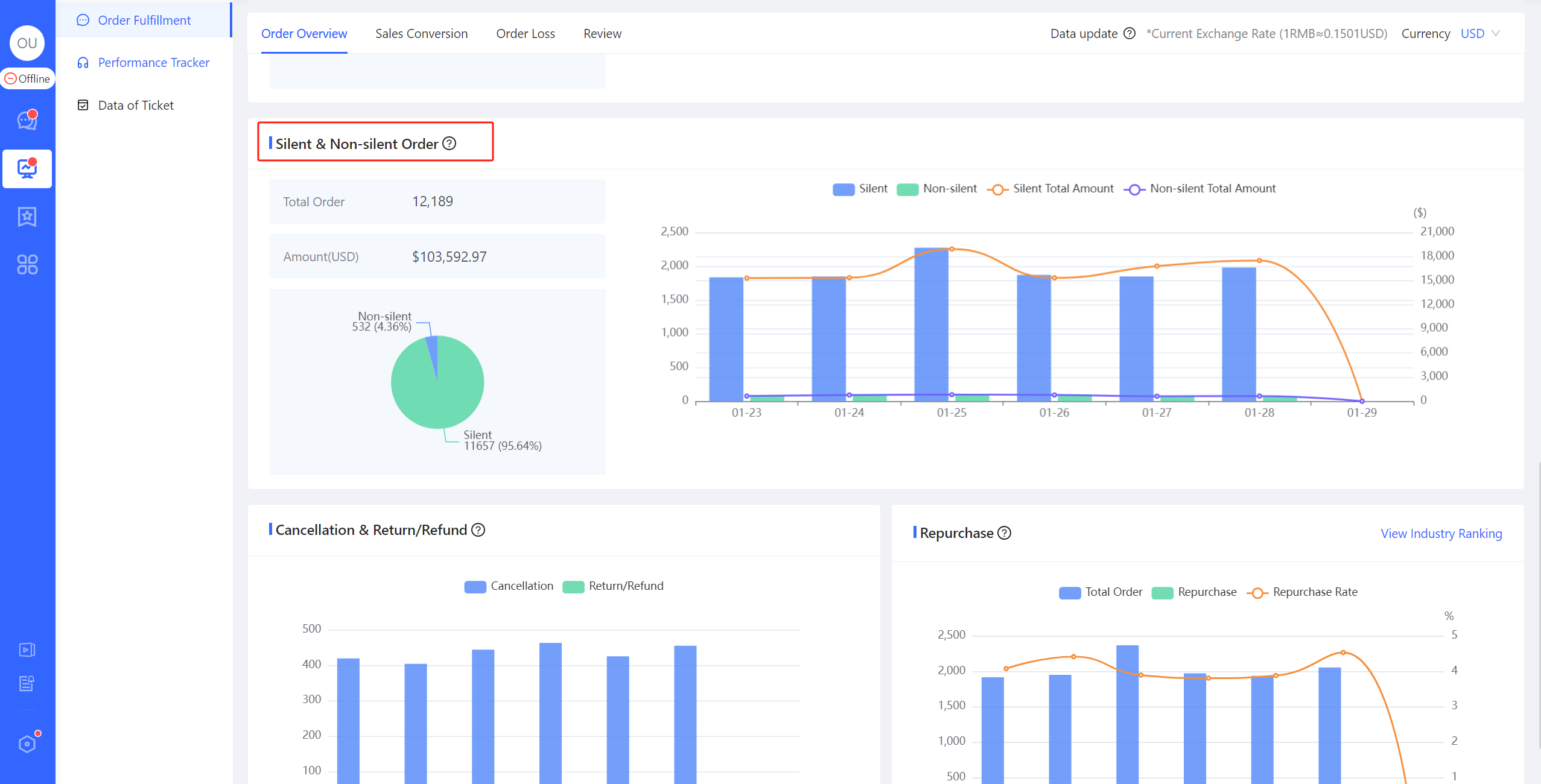Image resolution: width=1541 pixels, height=784 pixels.
Task: Open the hexagon settings sidebar icon
Action: click(27, 744)
